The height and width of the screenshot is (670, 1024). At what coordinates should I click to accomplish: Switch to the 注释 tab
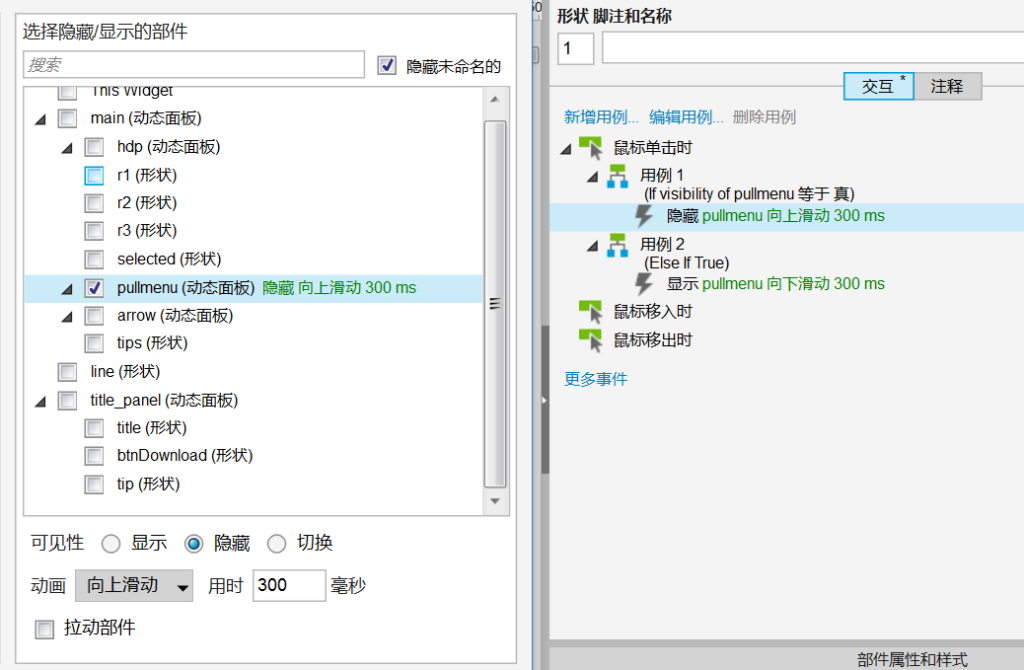tap(947, 86)
